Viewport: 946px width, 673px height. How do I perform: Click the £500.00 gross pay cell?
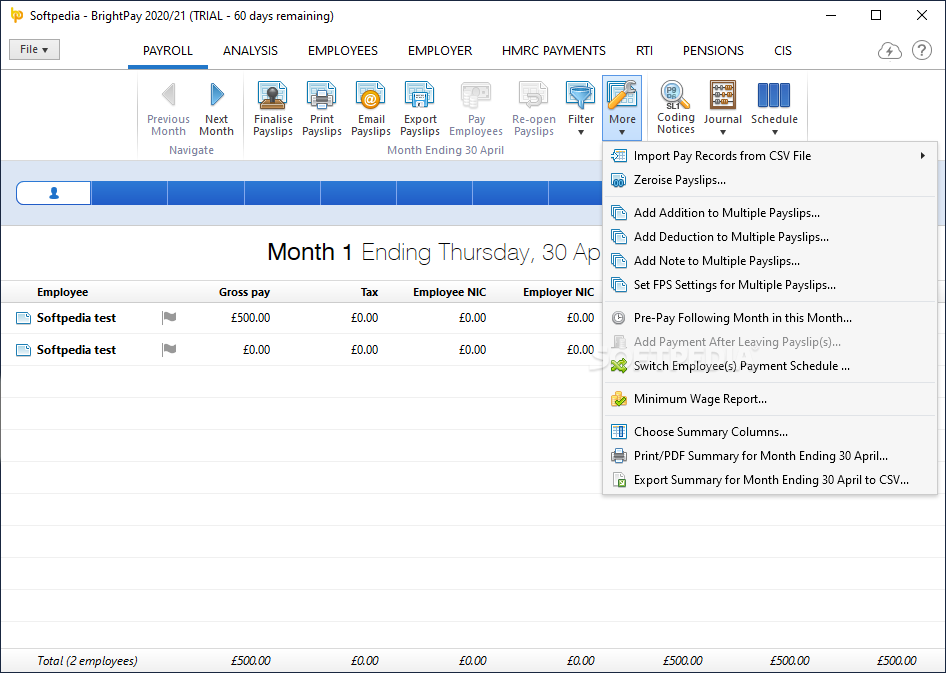click(250, 318)
